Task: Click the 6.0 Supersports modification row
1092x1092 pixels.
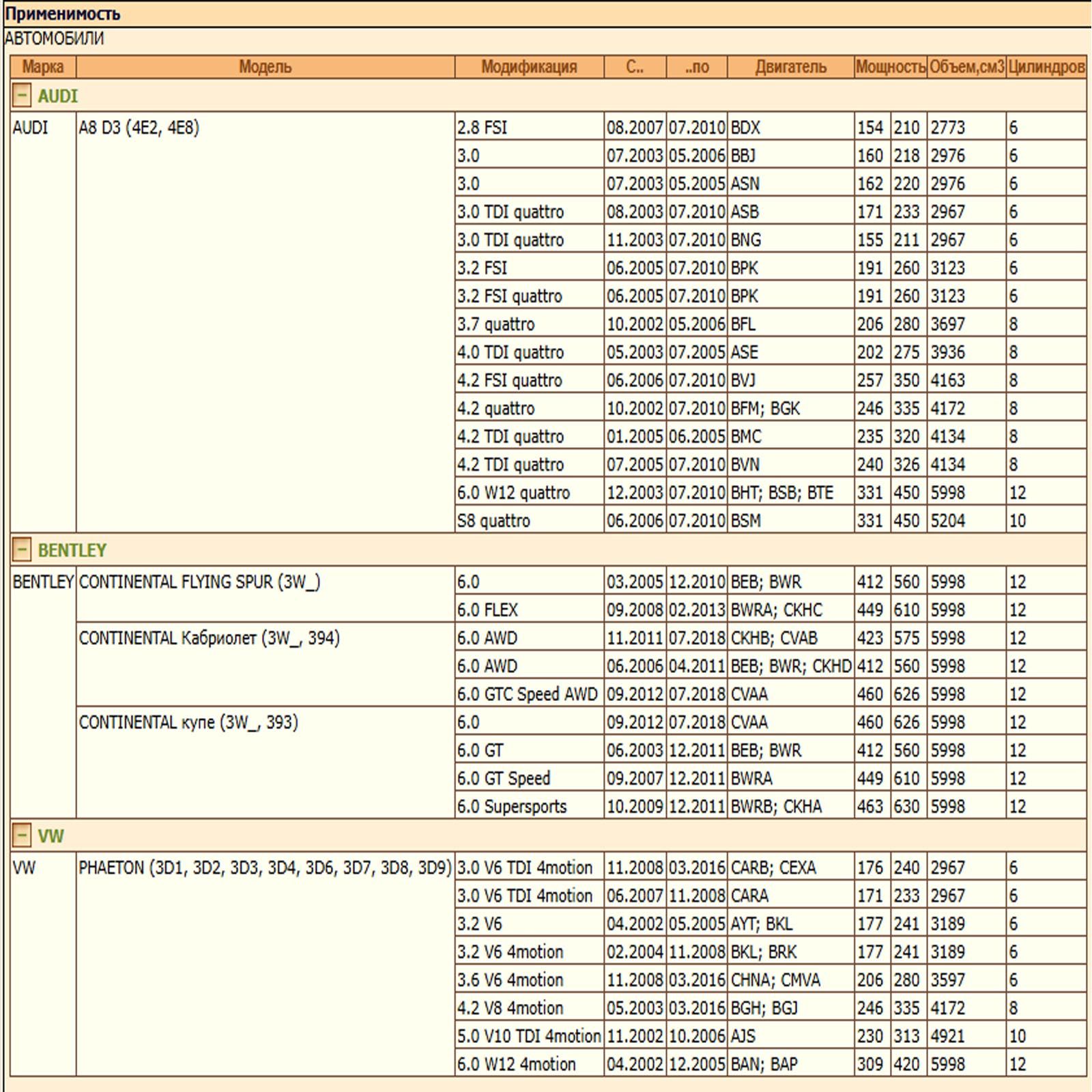Action: 512,806
